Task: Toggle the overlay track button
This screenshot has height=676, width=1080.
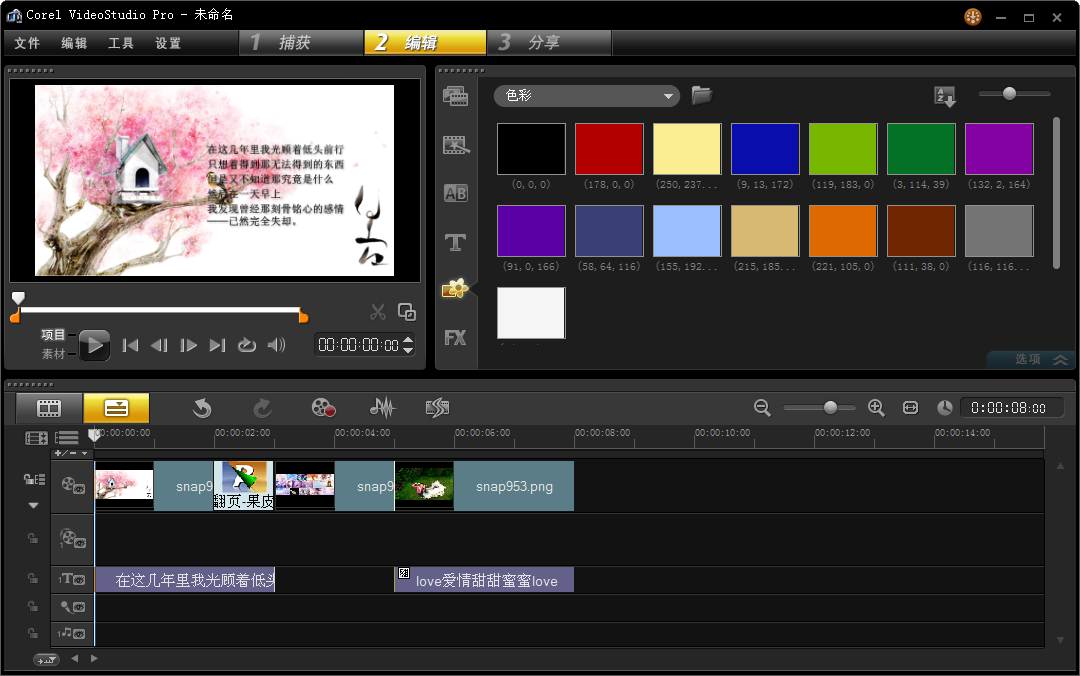Action: 73,539
